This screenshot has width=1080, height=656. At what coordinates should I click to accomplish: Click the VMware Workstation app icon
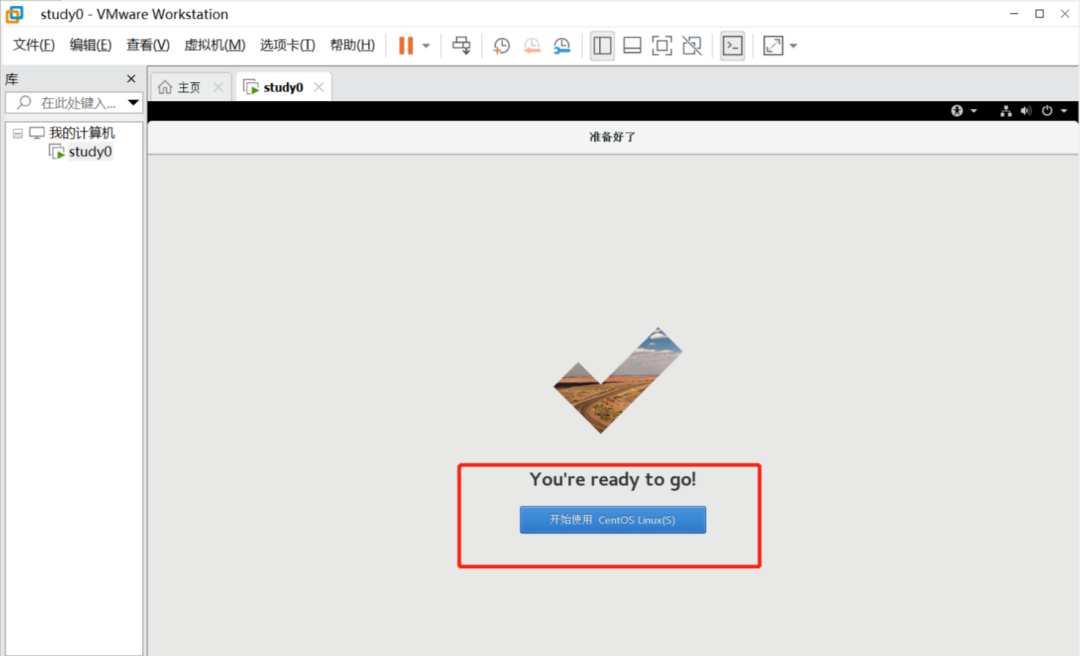14,14
